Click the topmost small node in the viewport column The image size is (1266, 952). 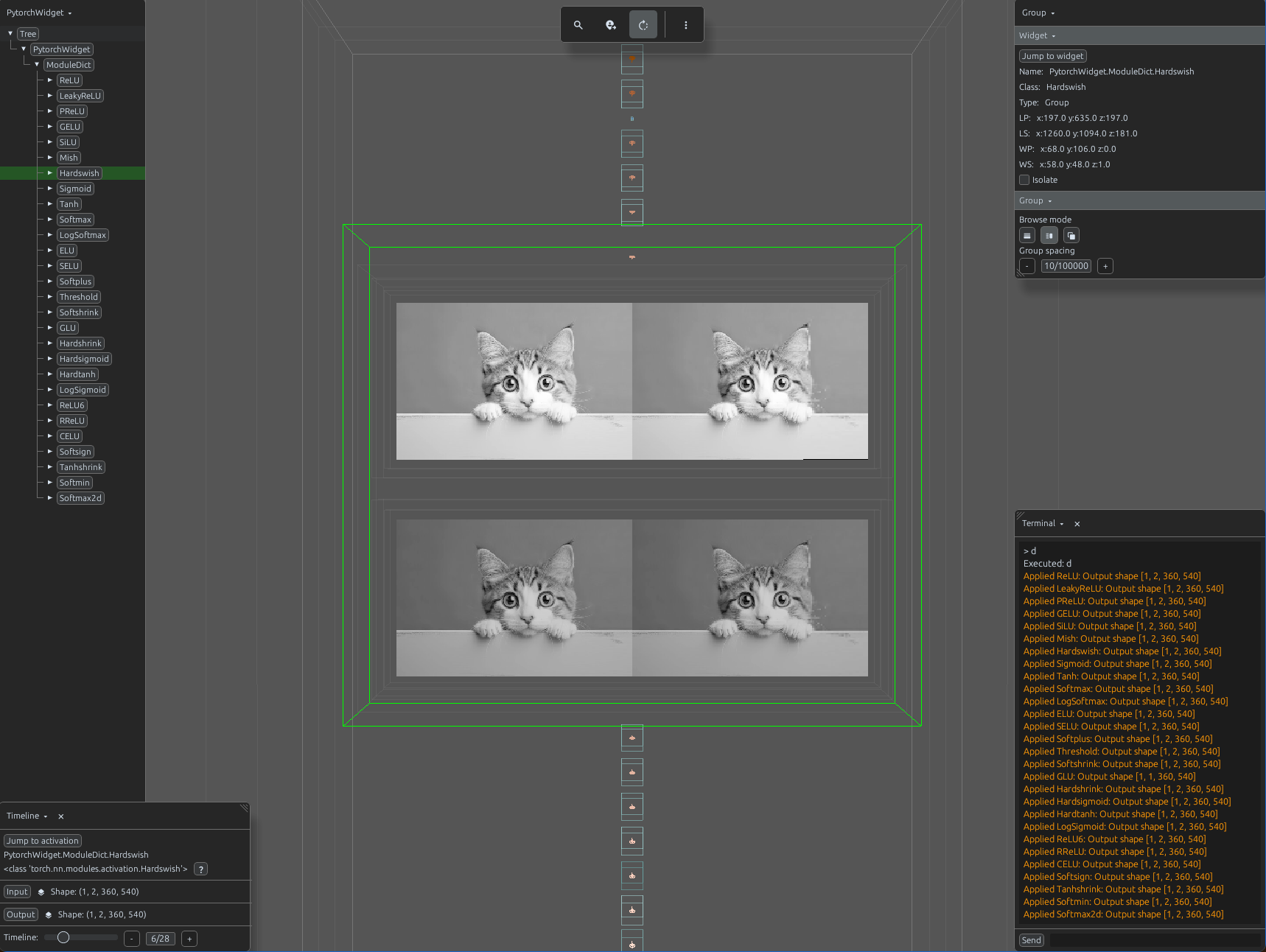(632, 59)
